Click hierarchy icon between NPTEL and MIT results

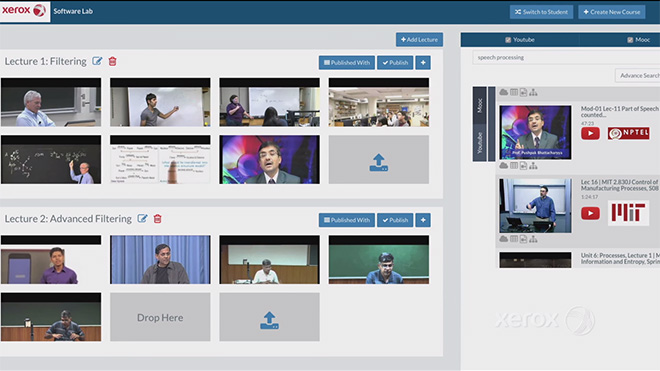533,166
